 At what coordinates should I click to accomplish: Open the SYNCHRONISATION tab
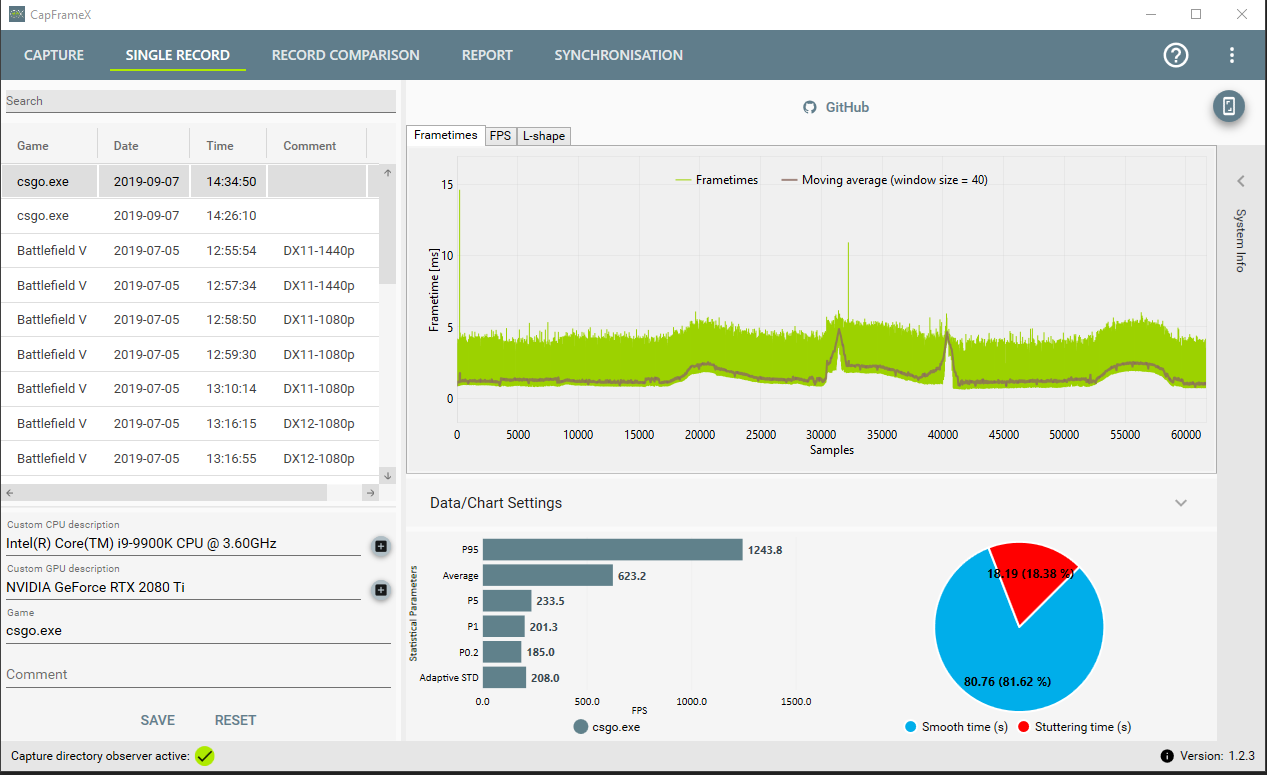tap(619, 55)
